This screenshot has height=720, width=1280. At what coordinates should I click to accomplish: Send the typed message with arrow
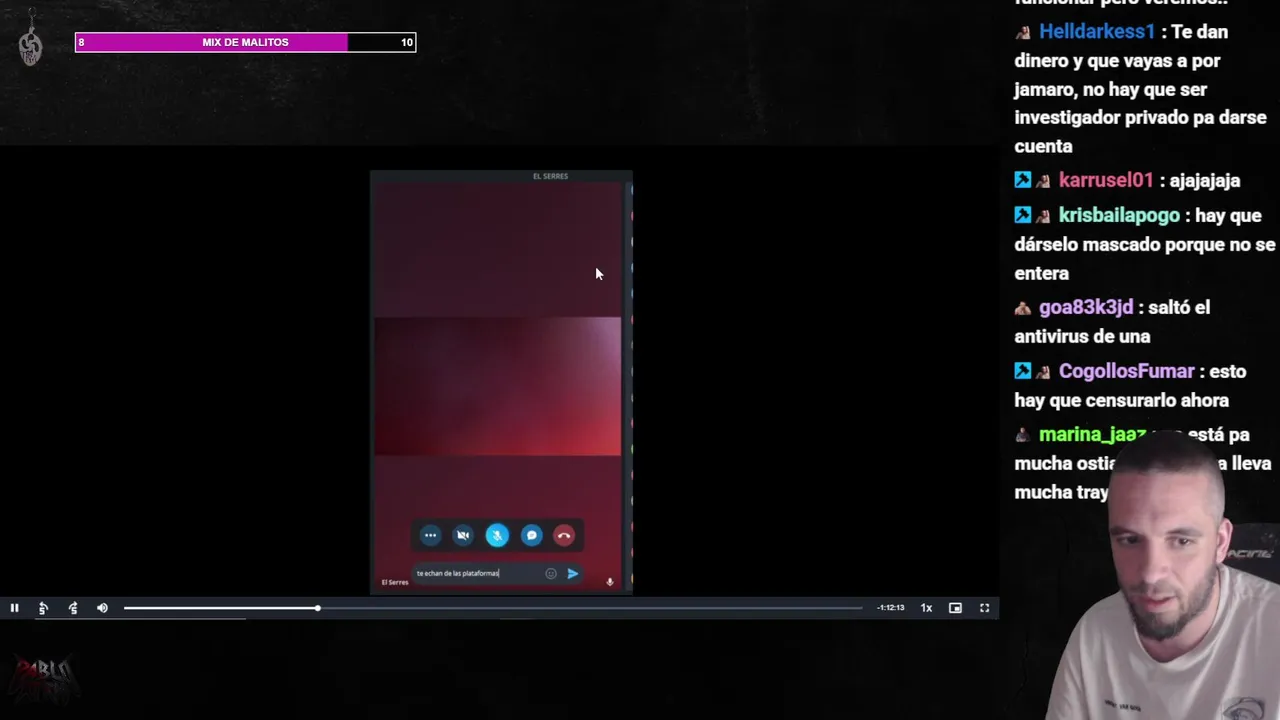pyautogui.click(x=572, y=573)
